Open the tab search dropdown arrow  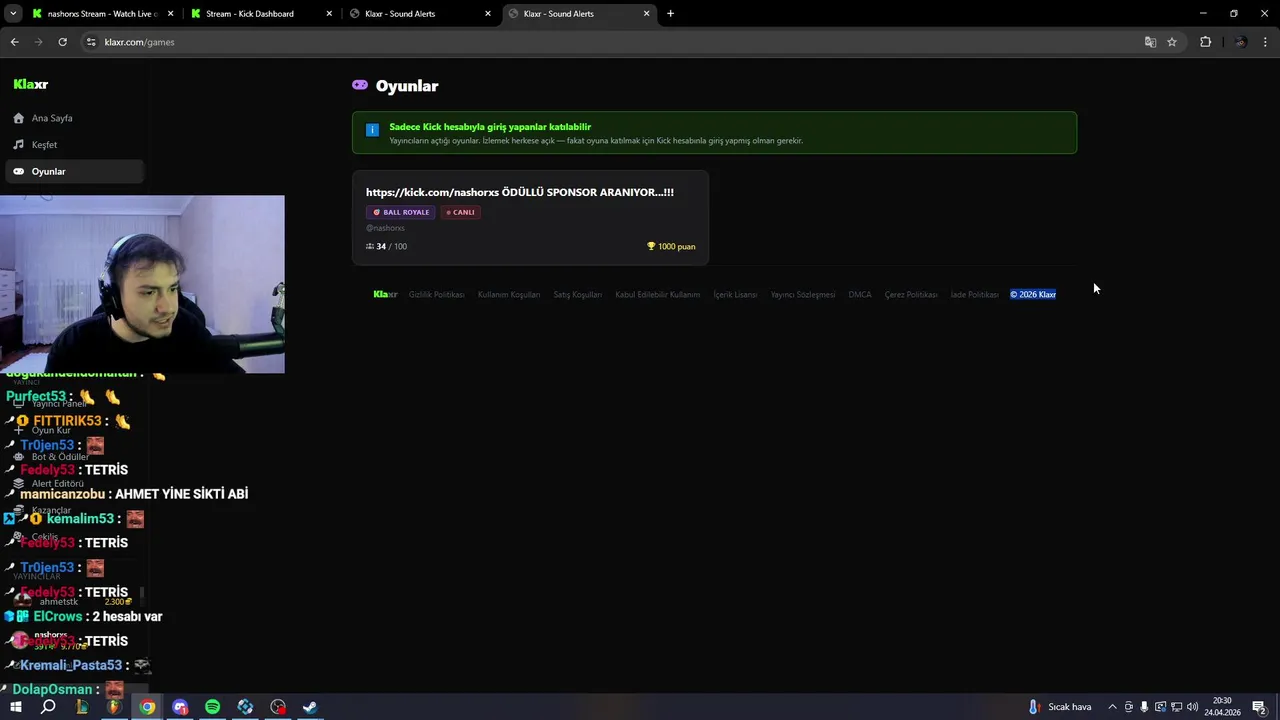13,14
